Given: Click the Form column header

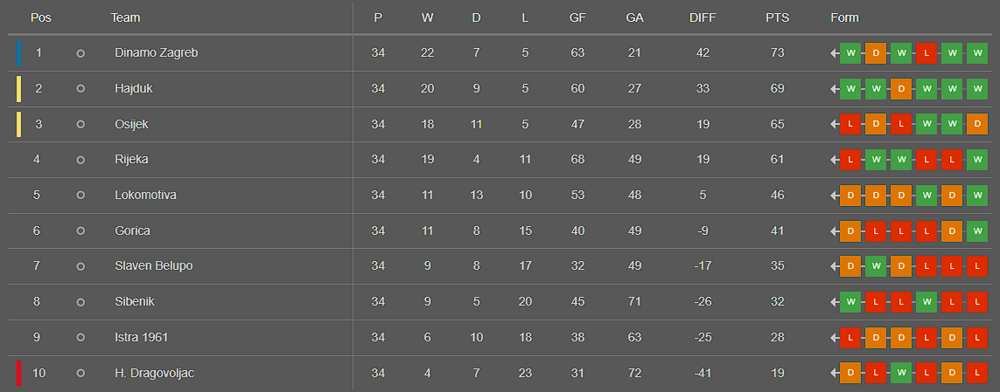Looking at the screenshot, I should click(844, 18).
